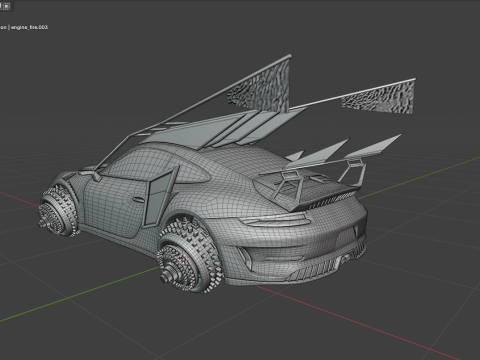The image size is (480, 360).
Task: Select the car's rear taillight strip
Action: [x=275, y=220]
